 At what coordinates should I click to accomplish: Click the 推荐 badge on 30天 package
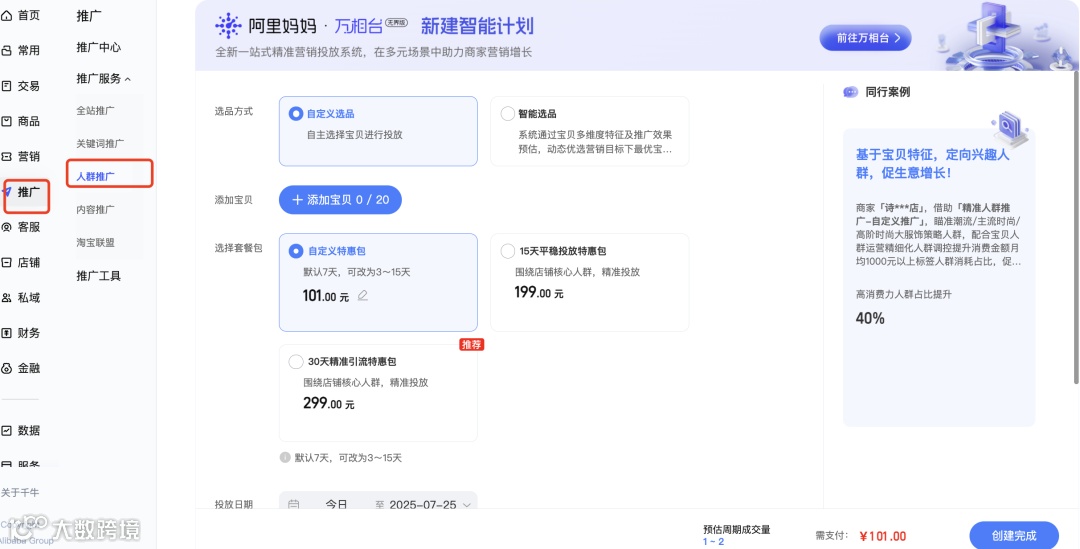click(472, 344)
